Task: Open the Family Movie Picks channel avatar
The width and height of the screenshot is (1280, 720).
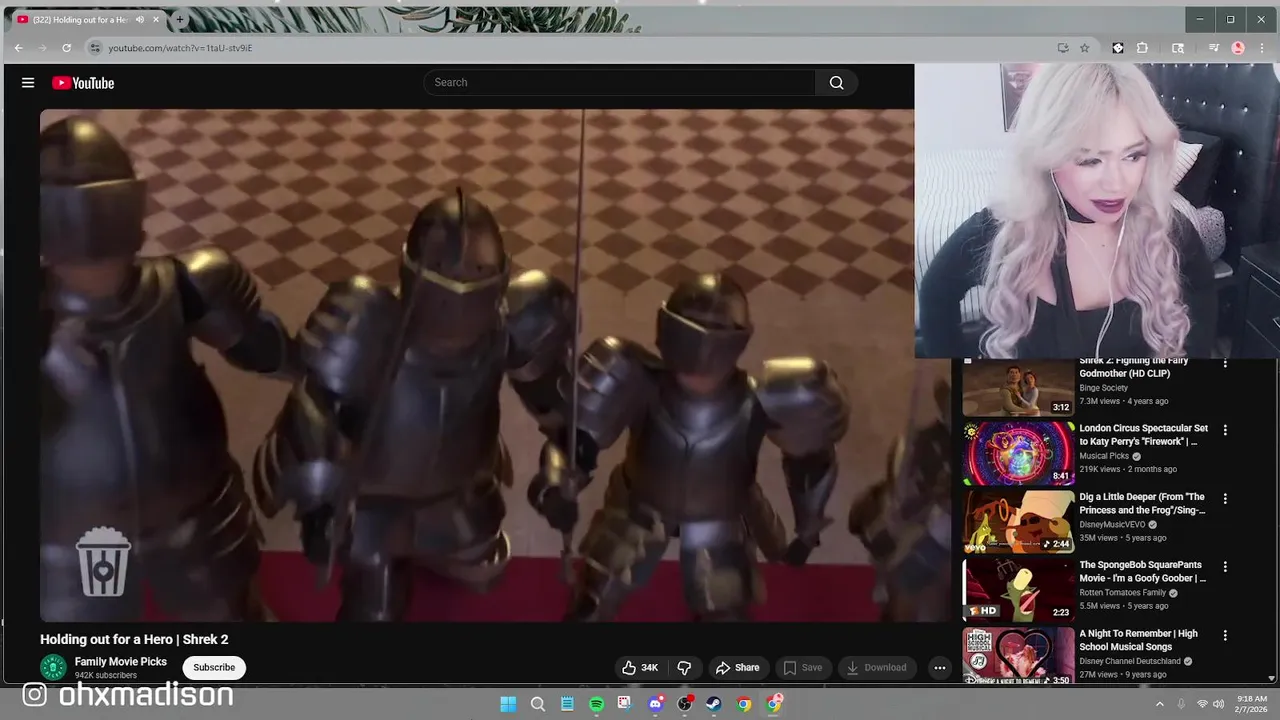Action: 53,667
